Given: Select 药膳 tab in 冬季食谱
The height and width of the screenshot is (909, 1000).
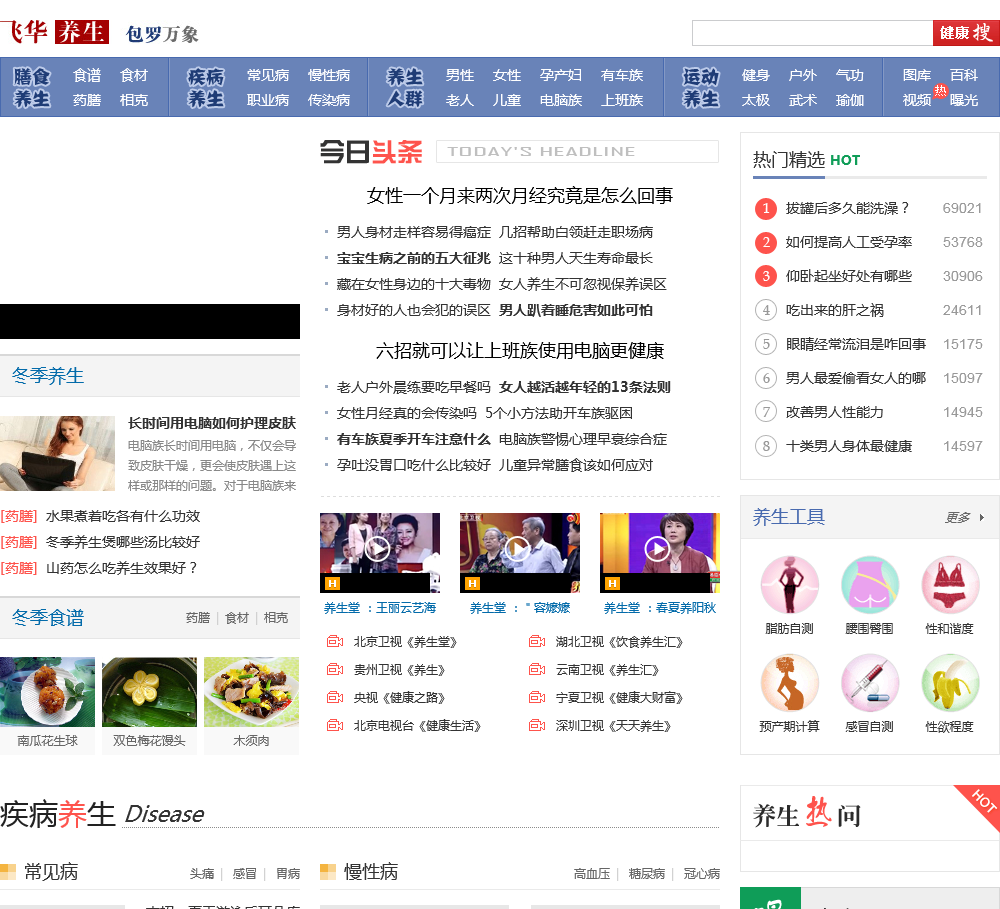Looking at the screenshot, I should pos(198,617).
